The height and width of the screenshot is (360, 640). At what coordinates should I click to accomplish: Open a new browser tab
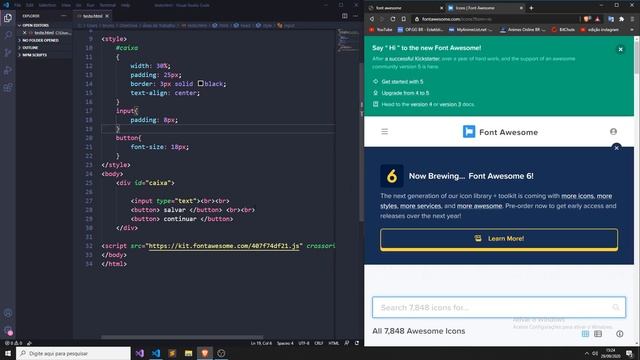tap(531, 8)
